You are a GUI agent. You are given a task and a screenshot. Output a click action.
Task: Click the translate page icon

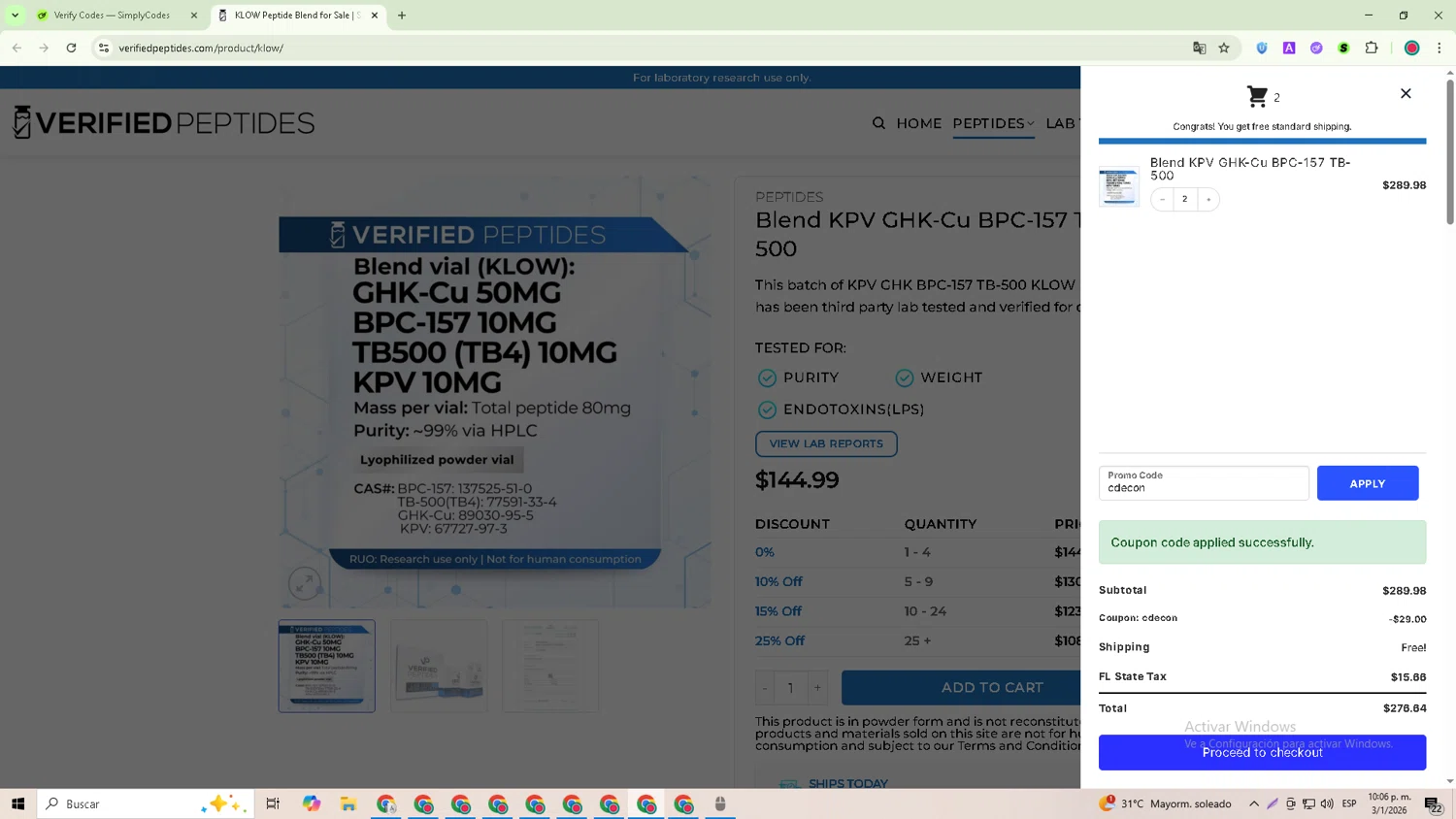[1199, 48]
